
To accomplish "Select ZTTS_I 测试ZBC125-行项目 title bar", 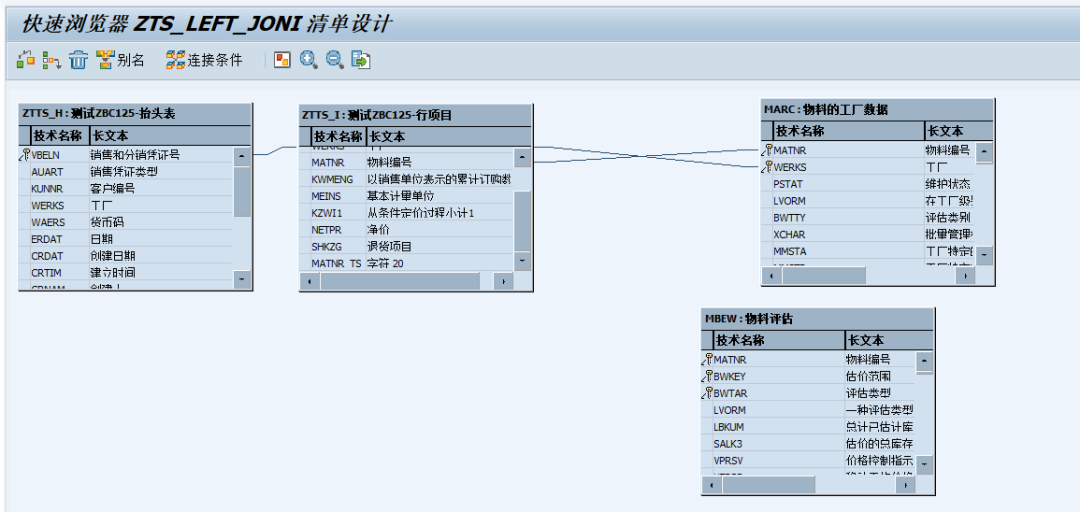I will (416, 115).
